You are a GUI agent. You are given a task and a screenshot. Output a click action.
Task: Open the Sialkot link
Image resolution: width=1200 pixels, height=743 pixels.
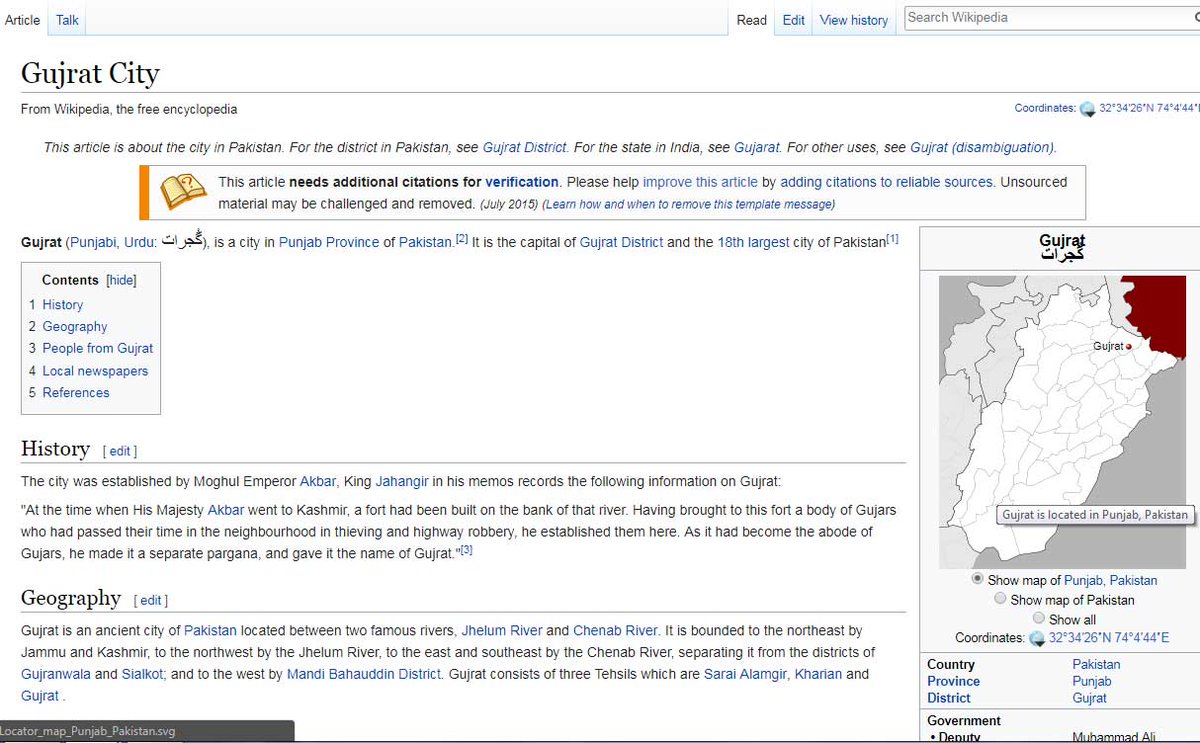[143, 674]
